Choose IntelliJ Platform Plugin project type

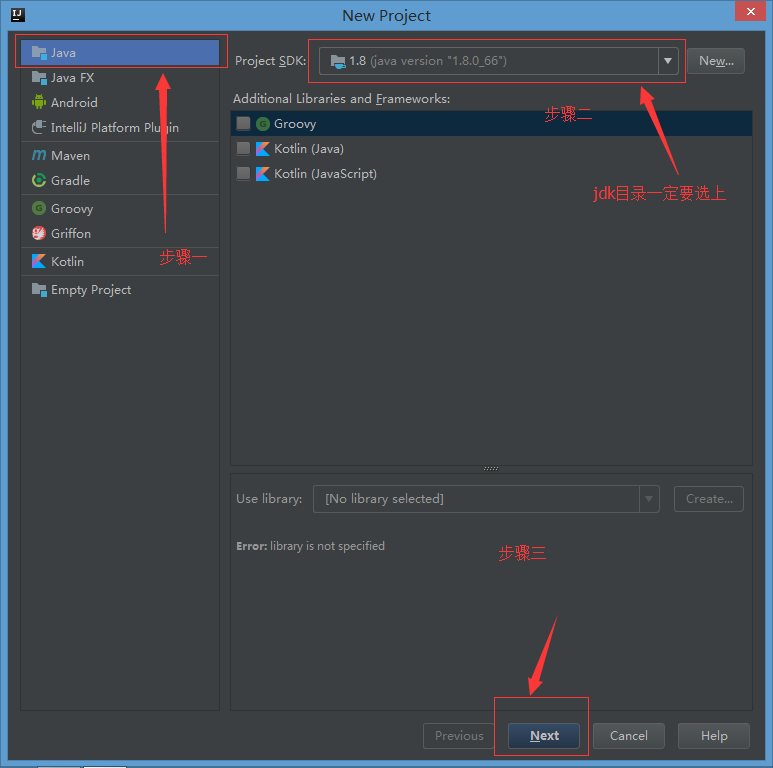pyautogui.click(x=114, y=128)
